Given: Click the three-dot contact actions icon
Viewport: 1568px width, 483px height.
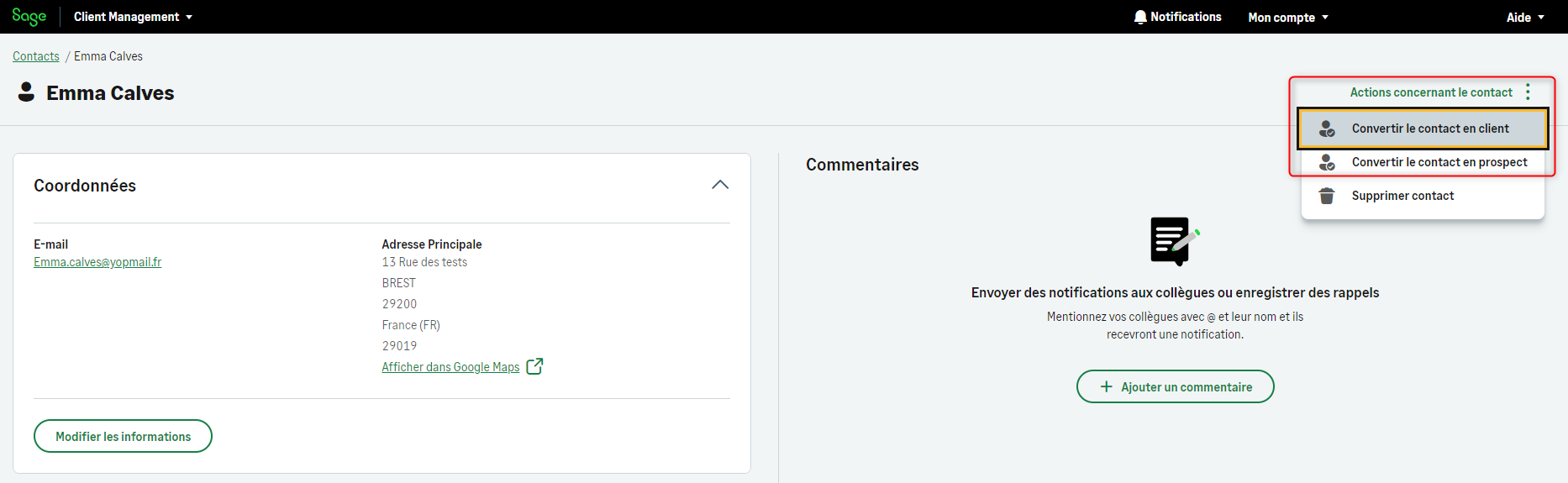Looking at the screenshot, I should coord(1528,92).
